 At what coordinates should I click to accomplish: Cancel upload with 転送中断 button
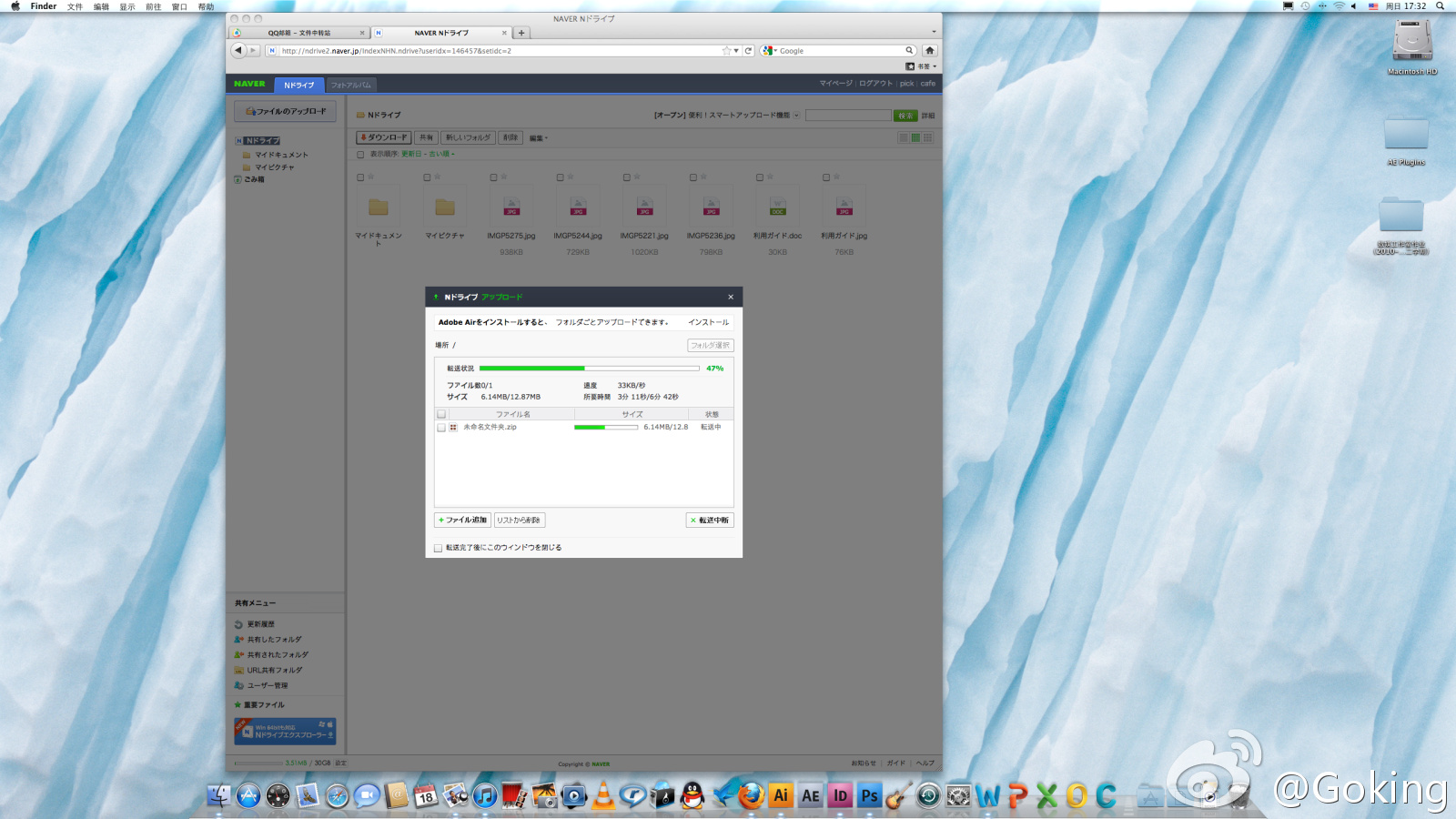(x=710, y=521)
